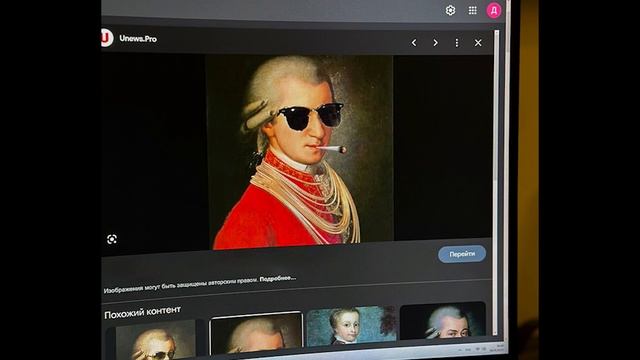Go to the previous image arrow

[414, 42]
